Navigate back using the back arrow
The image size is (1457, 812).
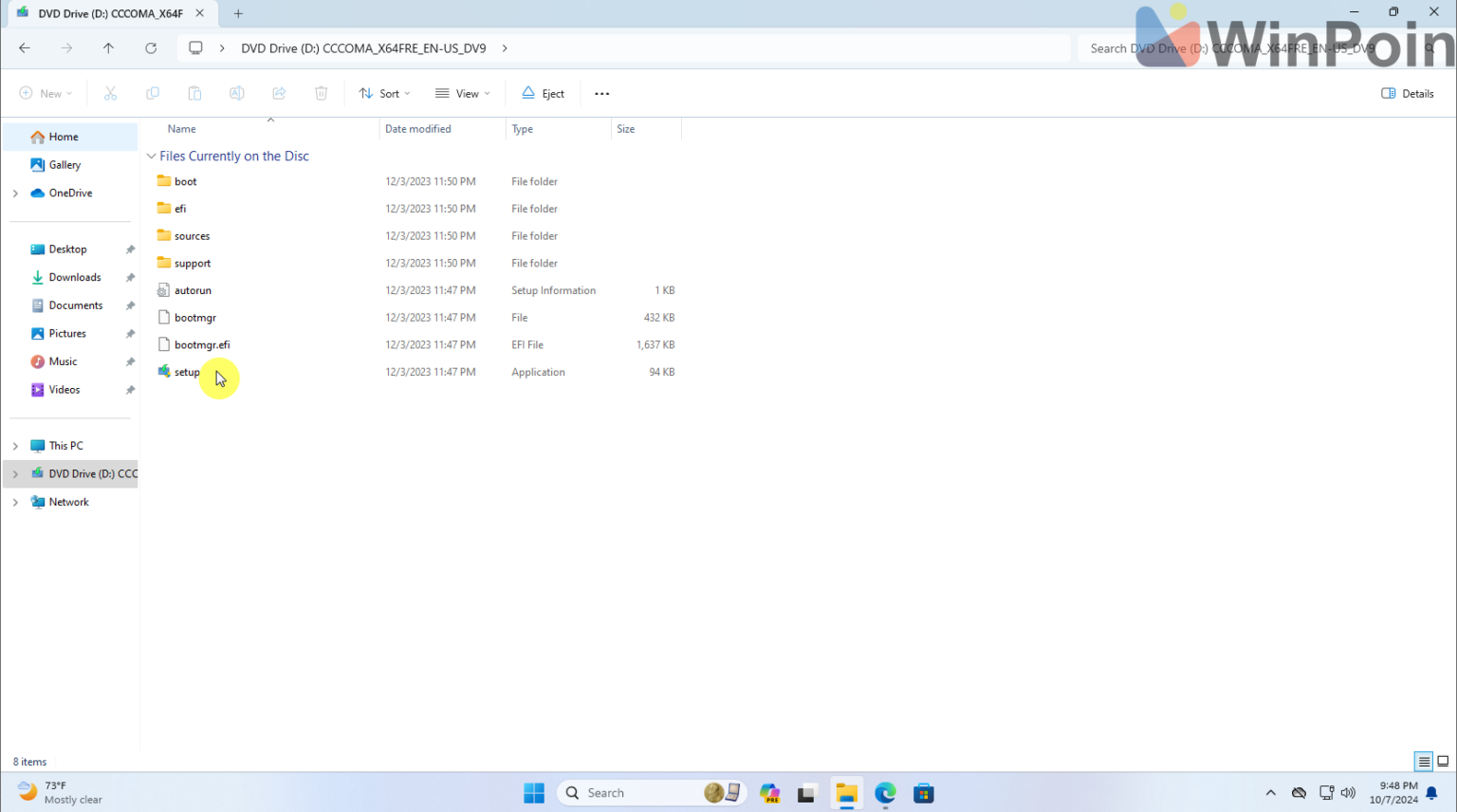25,47
